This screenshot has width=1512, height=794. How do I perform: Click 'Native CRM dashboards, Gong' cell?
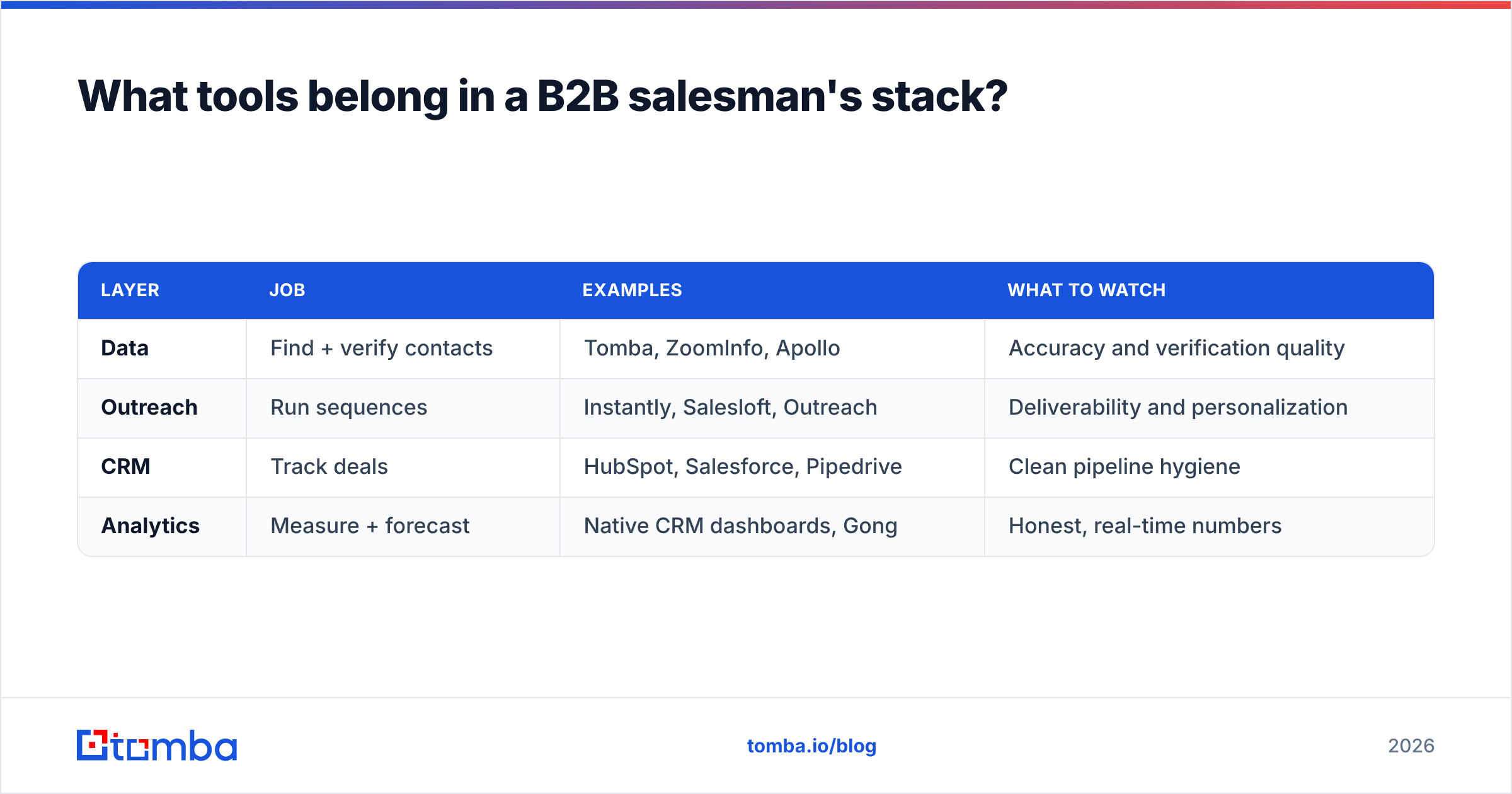click(x=772, y=526)
